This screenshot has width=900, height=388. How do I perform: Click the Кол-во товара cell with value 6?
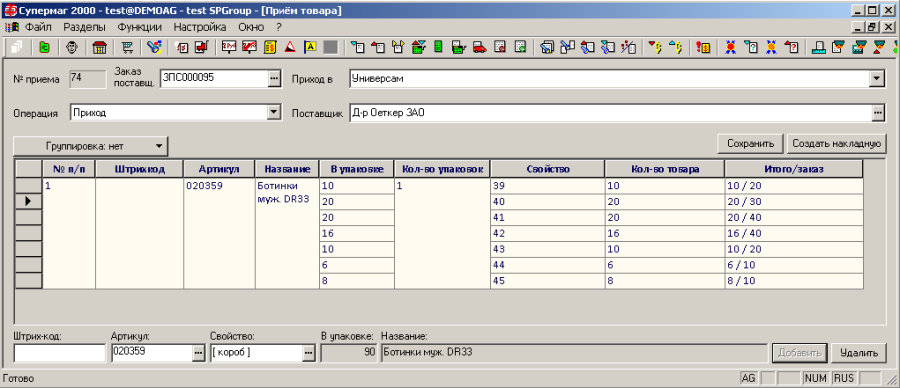(x=664, y=266)
